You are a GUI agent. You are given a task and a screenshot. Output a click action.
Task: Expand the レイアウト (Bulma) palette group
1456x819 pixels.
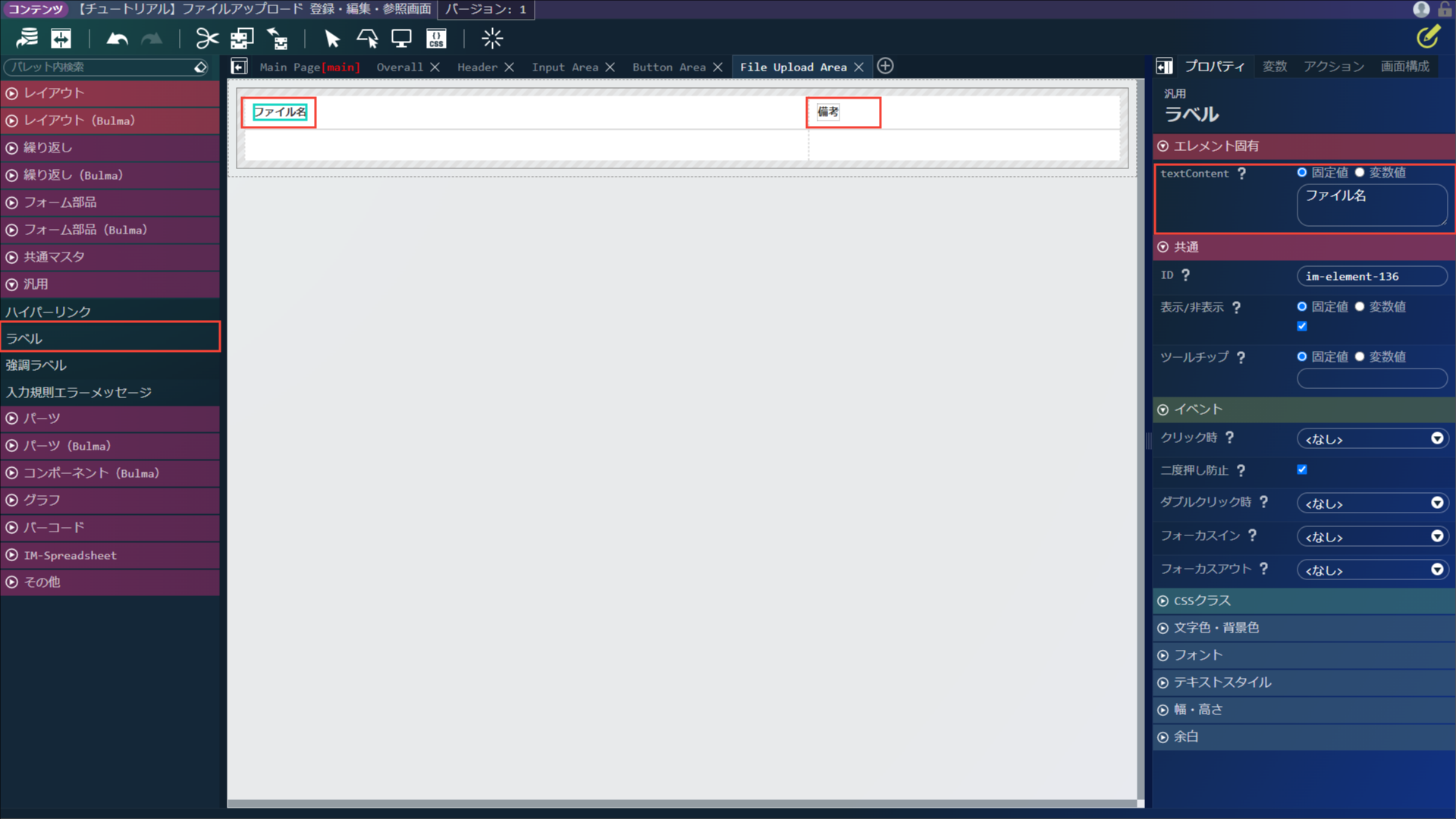point(110,121)
